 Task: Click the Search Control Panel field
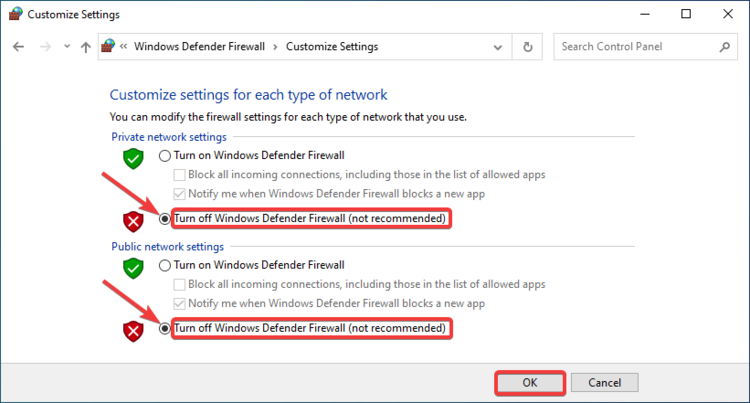645,46
